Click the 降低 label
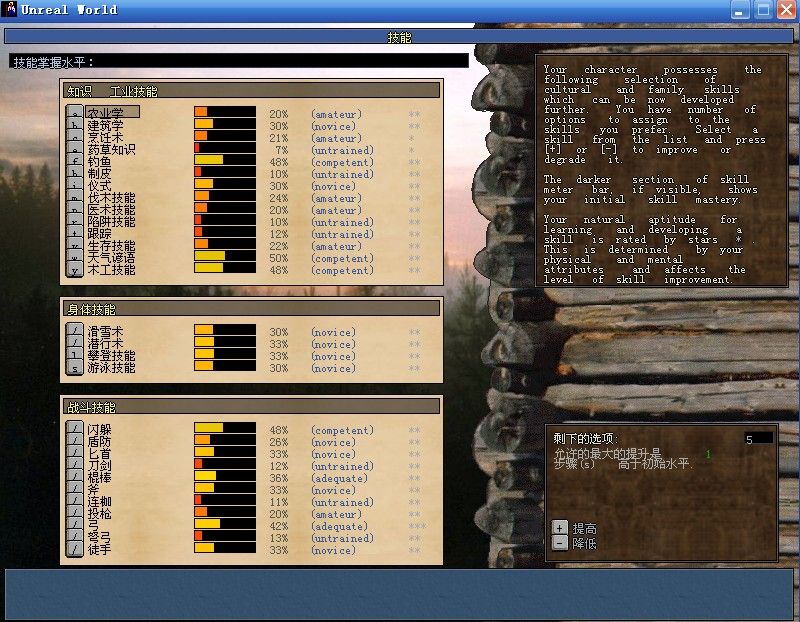This screenshot has width=800, height=622. 585,543
